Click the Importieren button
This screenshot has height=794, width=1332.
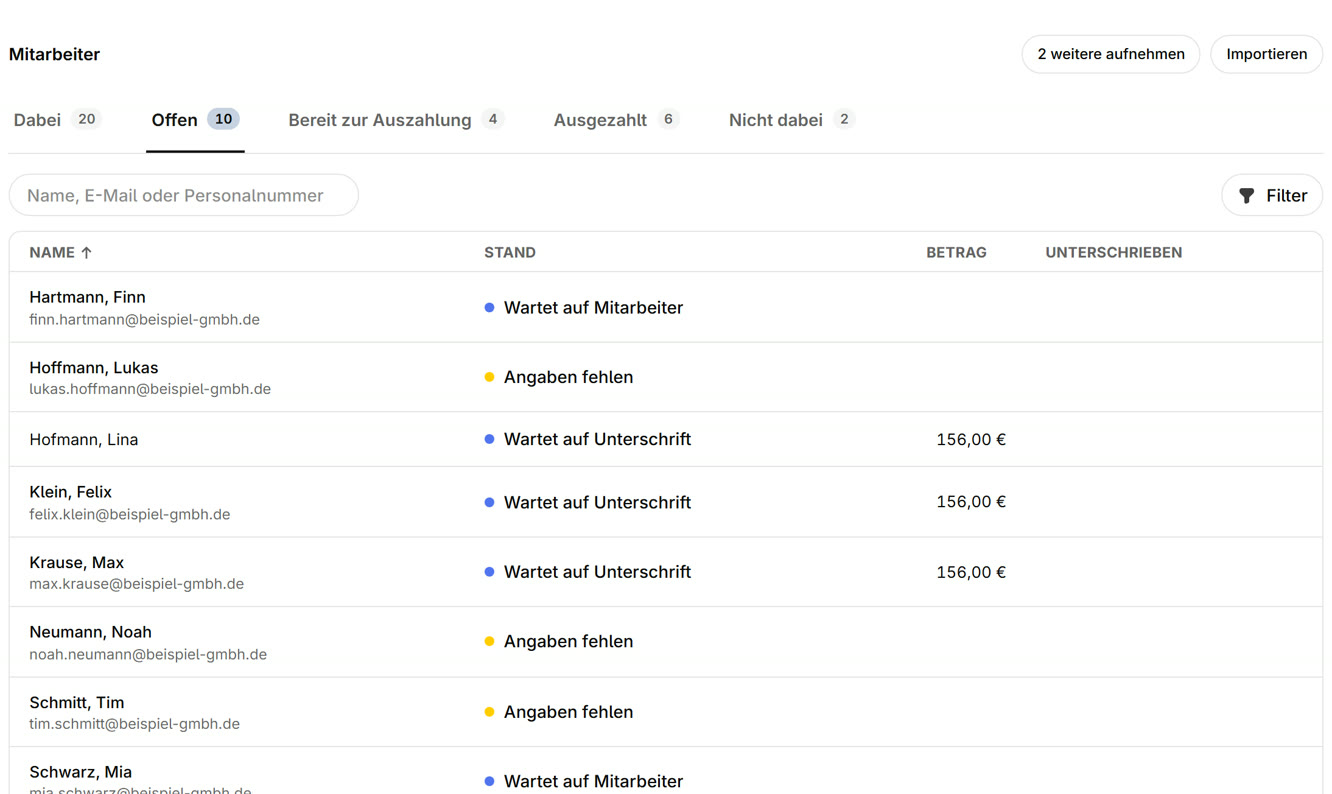pyautogui.click(x=1267, y=54)
